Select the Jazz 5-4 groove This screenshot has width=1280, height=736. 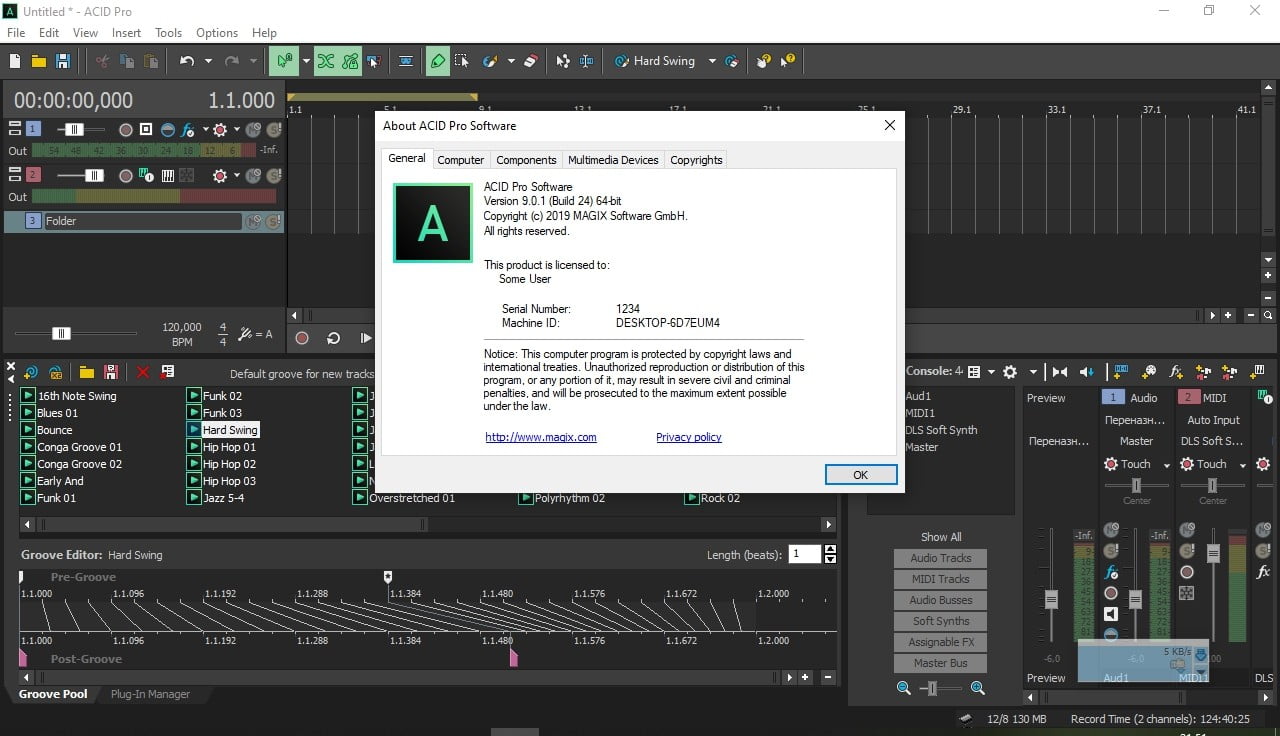pyautogui.click(x=223, y=498)
